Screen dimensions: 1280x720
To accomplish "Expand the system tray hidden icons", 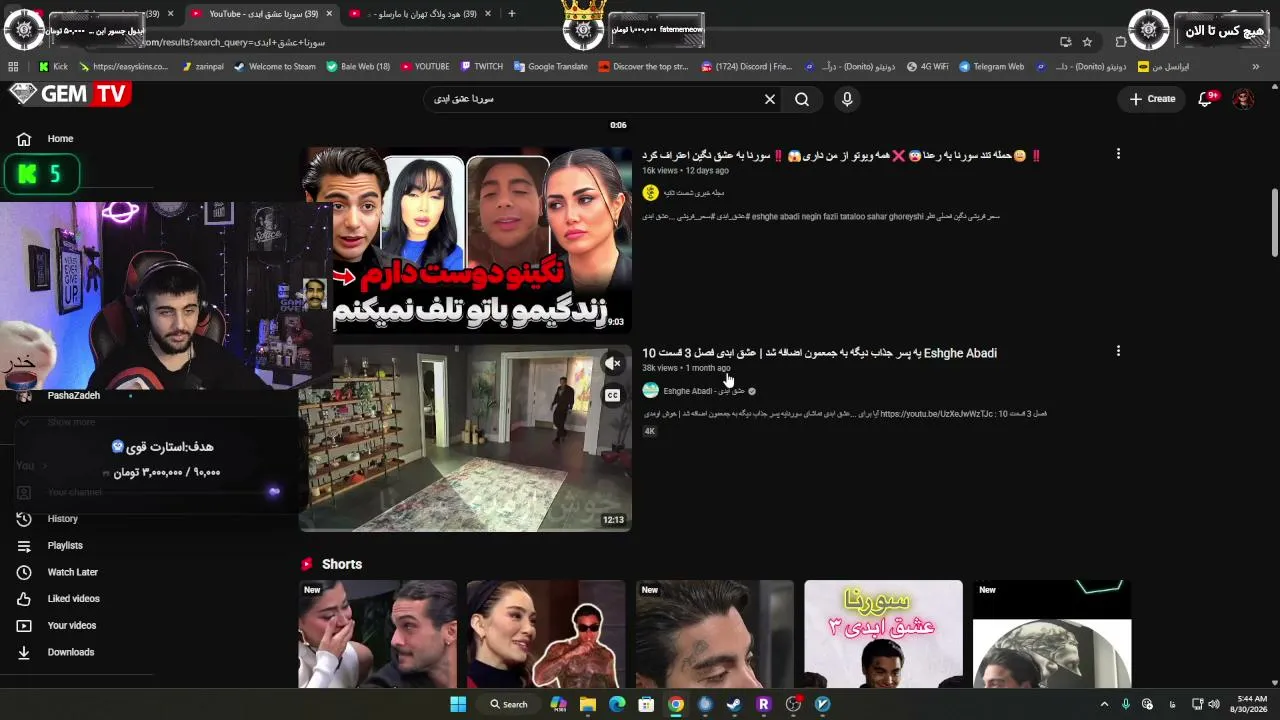I will [1104, 704].
